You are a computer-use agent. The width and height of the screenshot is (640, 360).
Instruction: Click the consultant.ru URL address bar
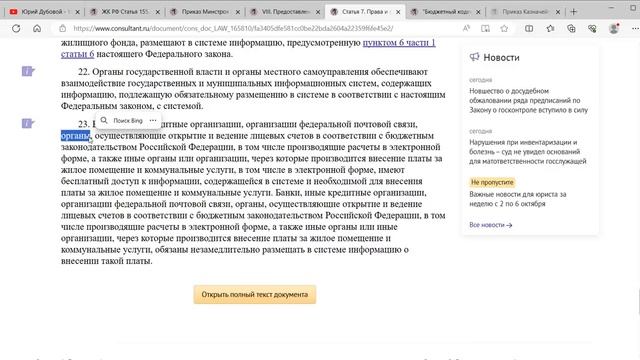tap(233, 29)
